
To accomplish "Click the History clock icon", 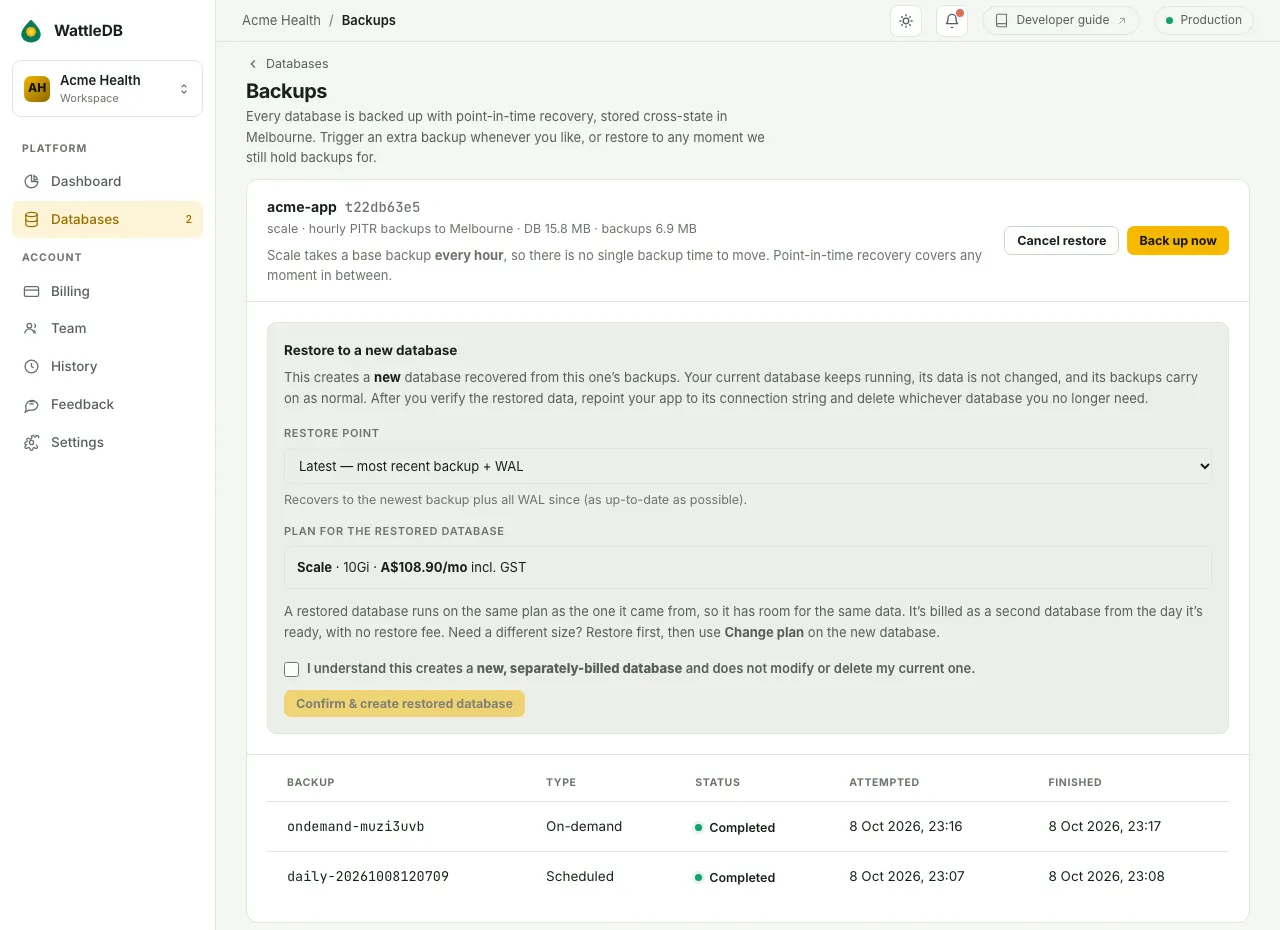I will coord(32,366).
